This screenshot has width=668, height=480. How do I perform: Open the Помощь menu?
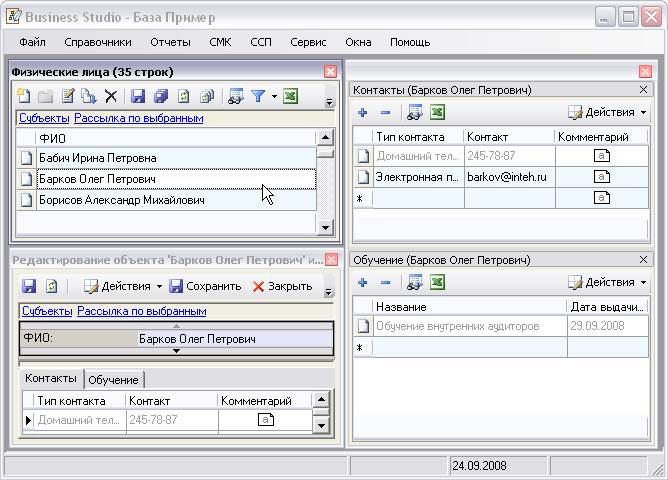(x=410, y=42)
